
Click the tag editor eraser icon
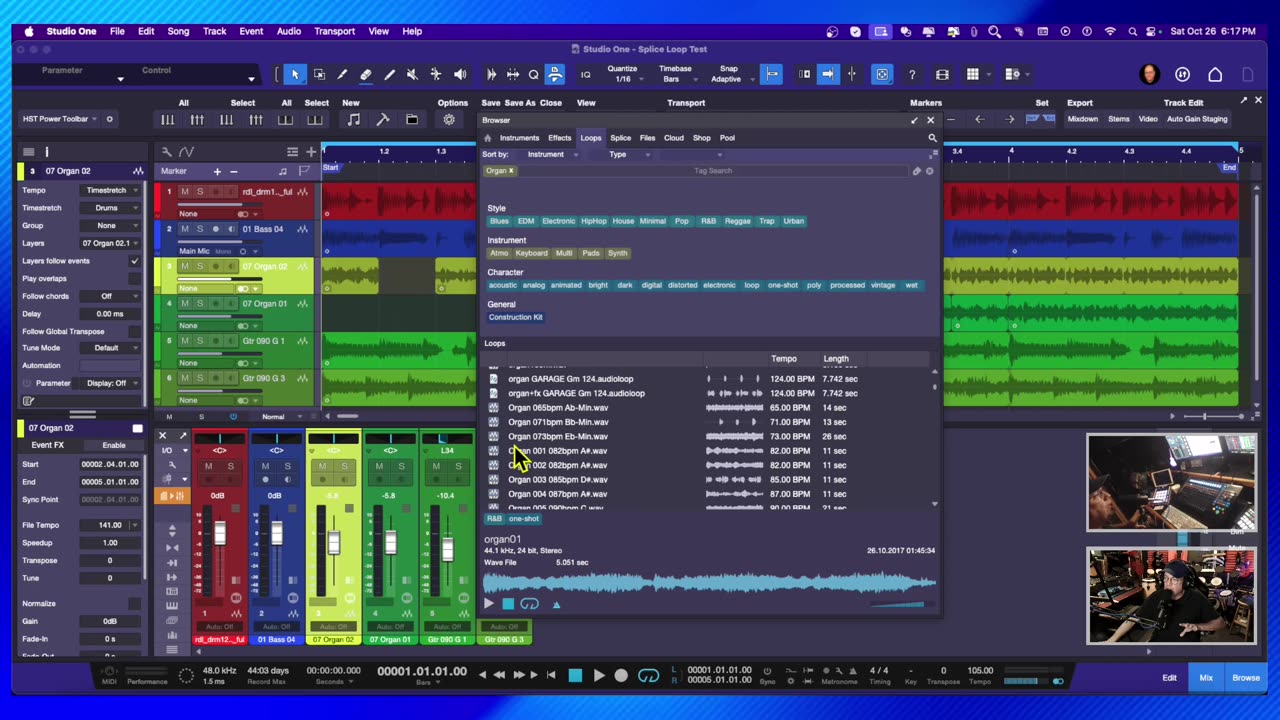click(916, 171)
